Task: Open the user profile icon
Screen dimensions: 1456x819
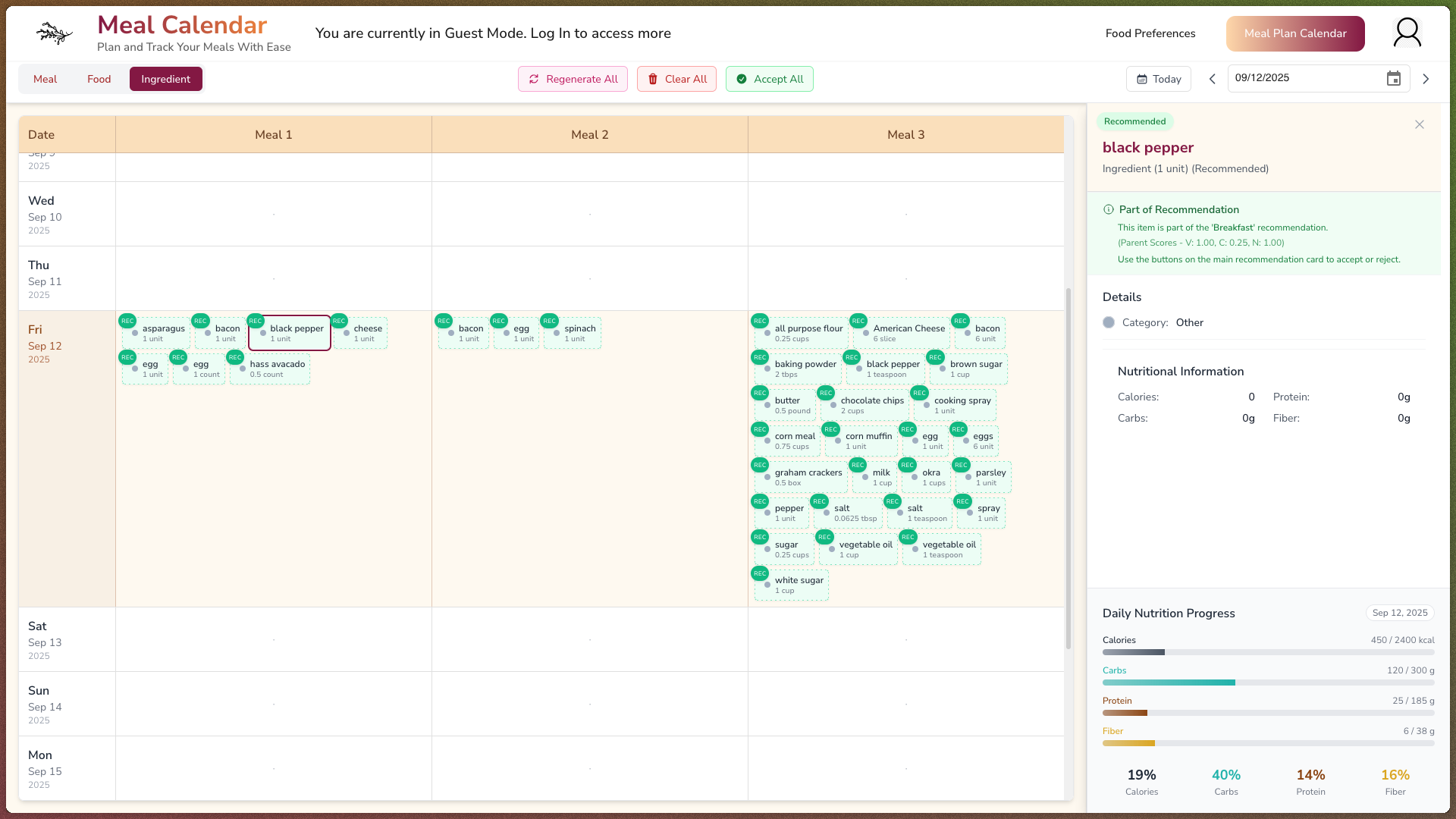Action: point(1407,33)
